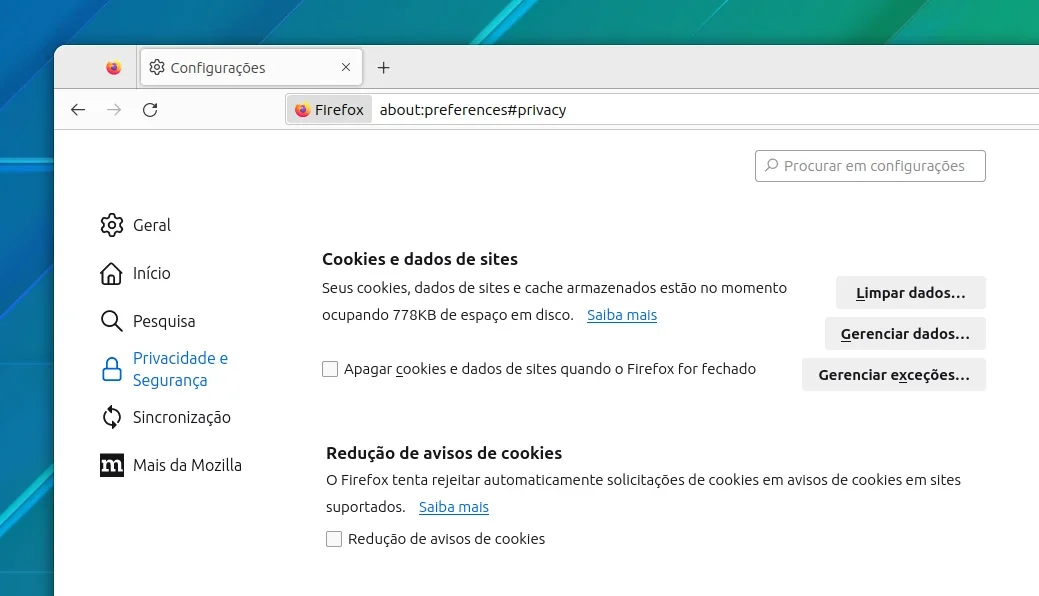
Task: Enable Redução de avisos de cookies checkbox
Action: click(334, 539)
